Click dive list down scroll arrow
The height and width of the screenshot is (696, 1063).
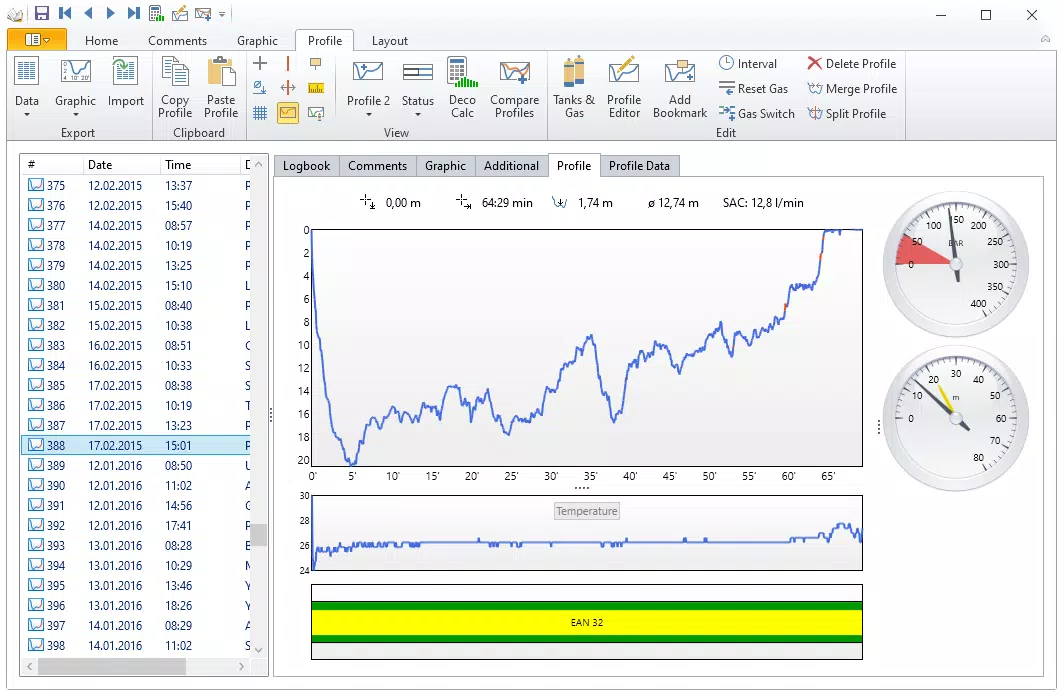tap(258, 650)
